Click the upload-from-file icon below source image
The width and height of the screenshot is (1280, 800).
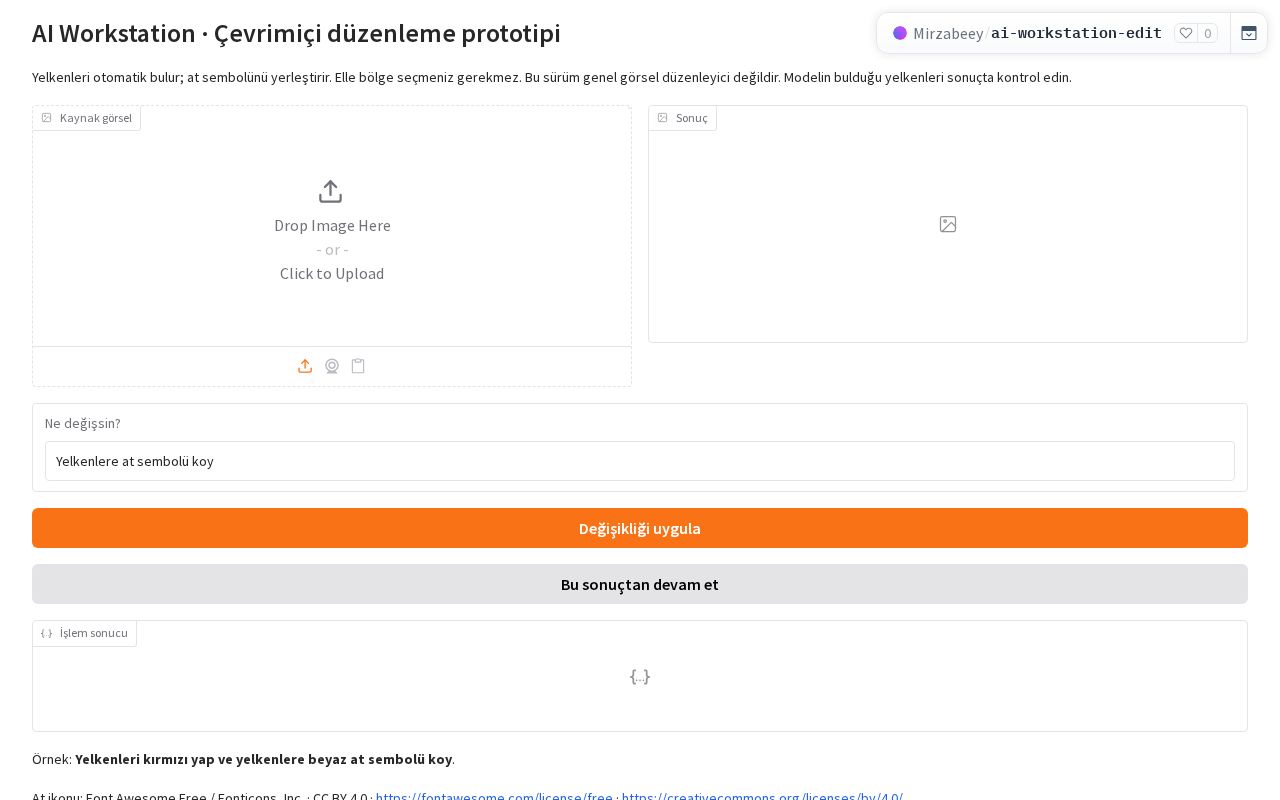click(x=305, y=366)
